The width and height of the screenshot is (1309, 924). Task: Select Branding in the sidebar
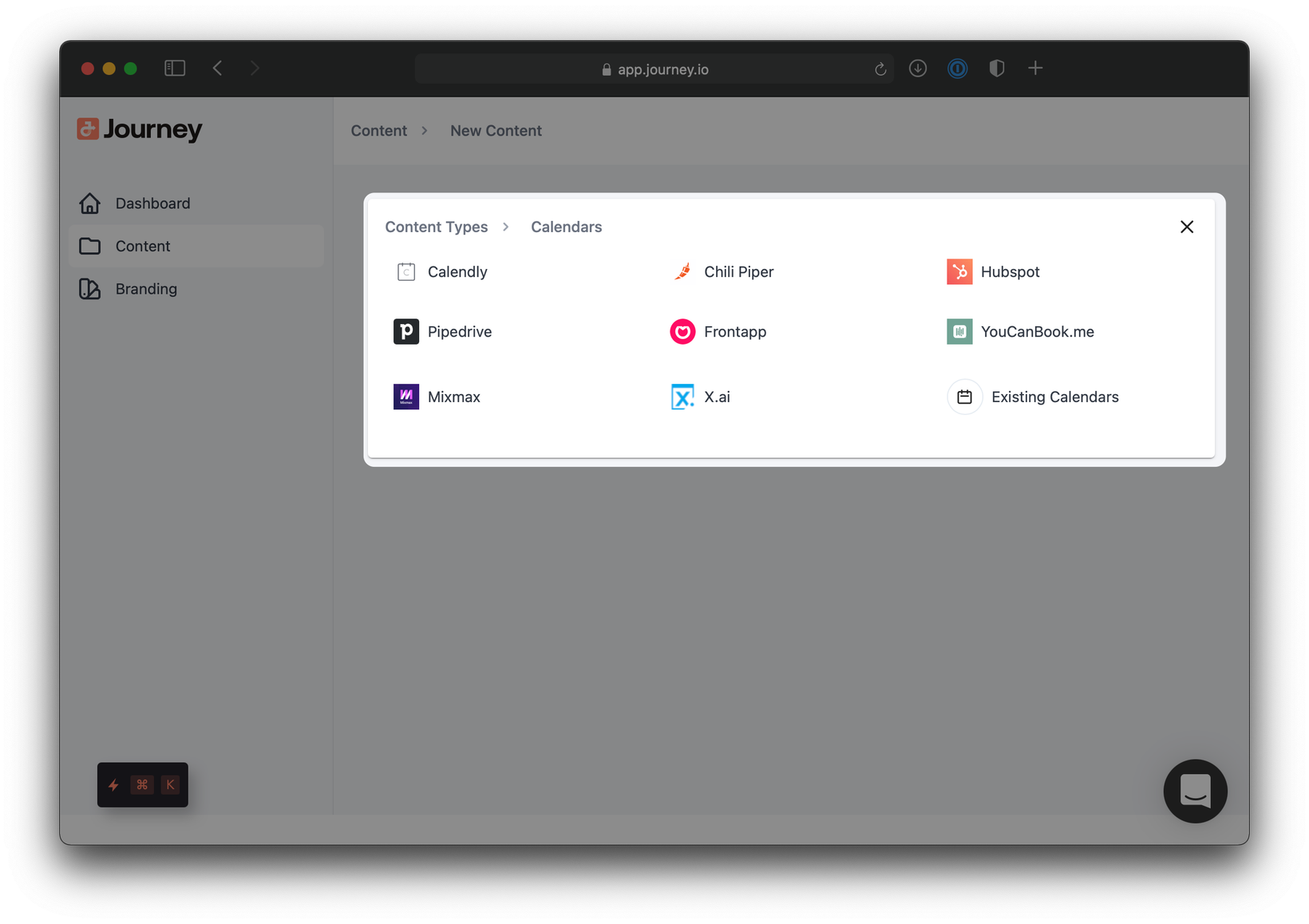tap(196, 289)
